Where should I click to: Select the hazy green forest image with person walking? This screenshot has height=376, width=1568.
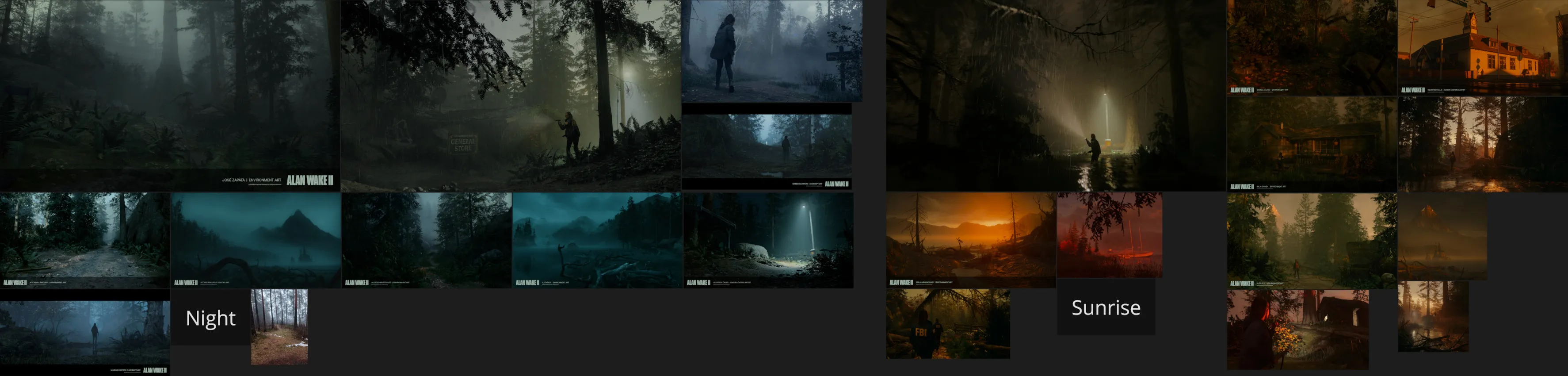click(1312, 240)
